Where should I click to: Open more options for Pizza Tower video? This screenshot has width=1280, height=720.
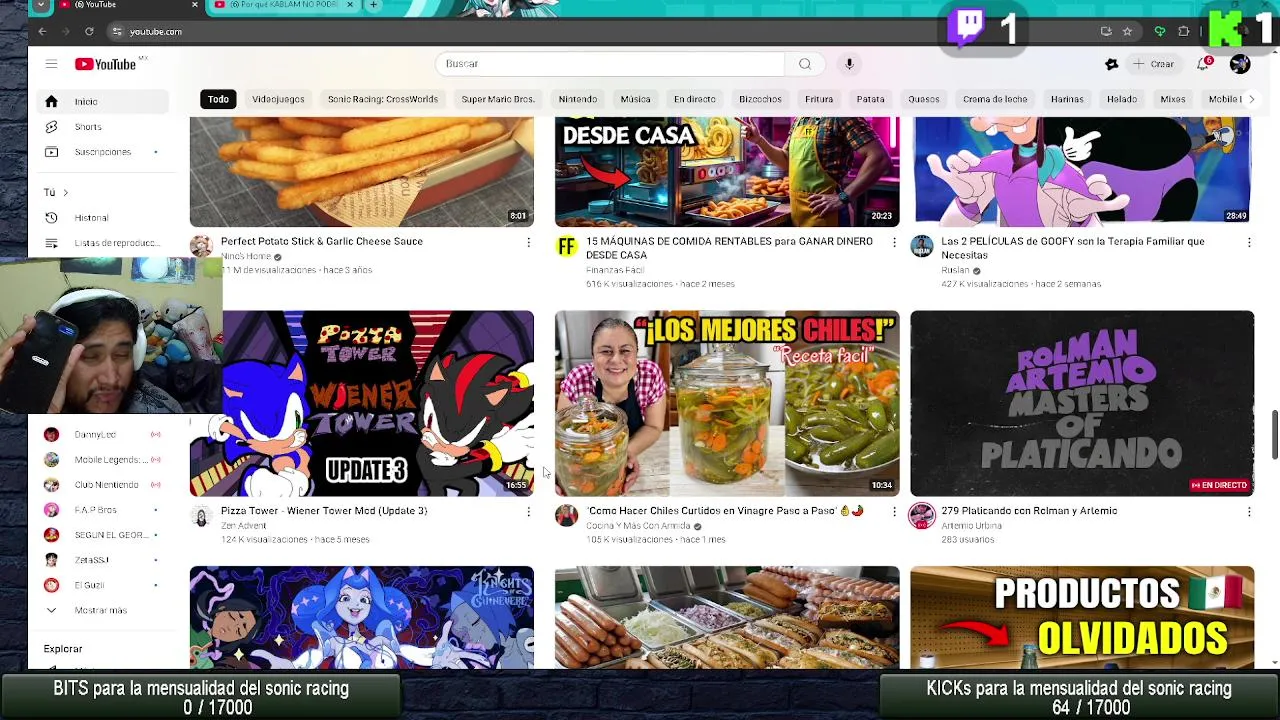(x=529, y=512)
